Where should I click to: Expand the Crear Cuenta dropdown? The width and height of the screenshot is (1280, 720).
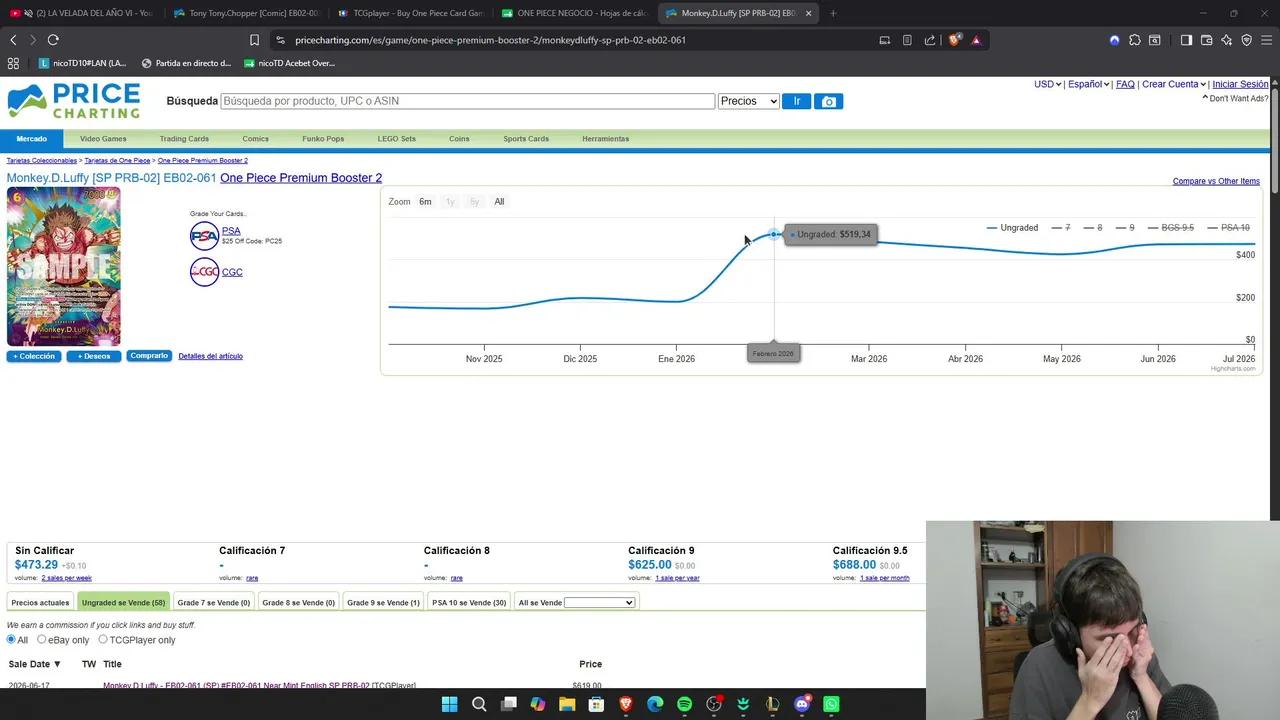(1174, 84)
